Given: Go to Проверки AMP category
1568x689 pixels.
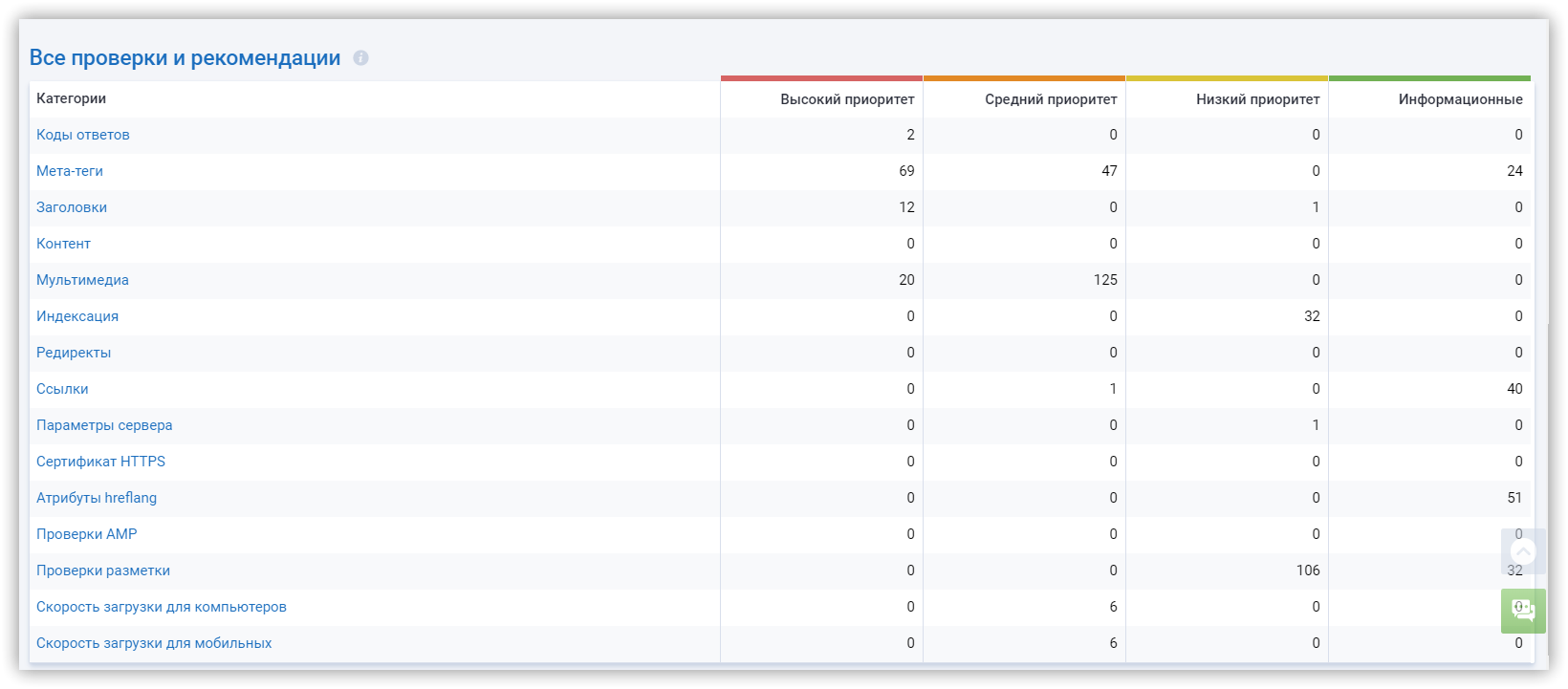Looking at the screenshot, I should click(87, 534).
